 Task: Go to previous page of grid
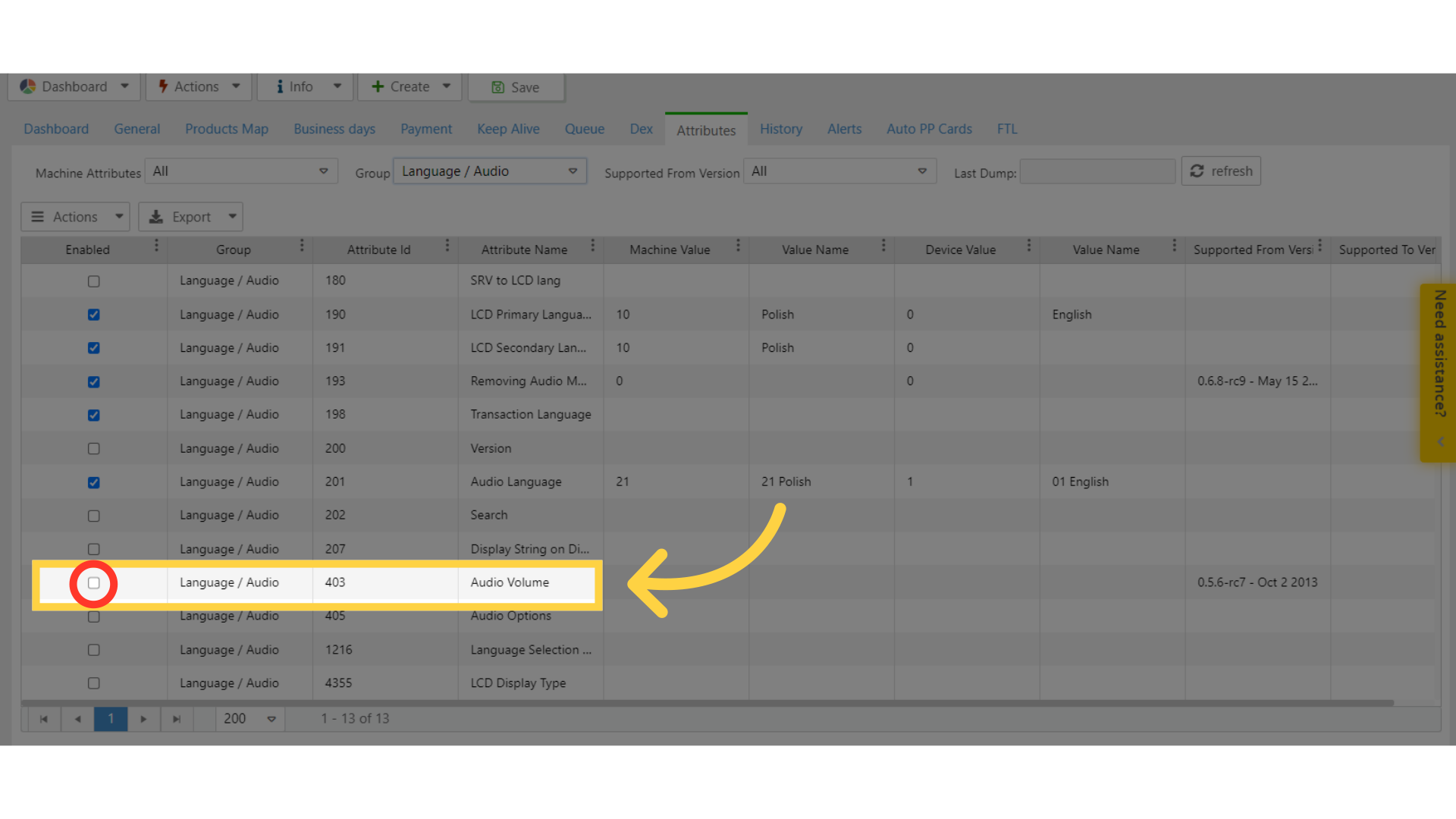tap(77, 719)
